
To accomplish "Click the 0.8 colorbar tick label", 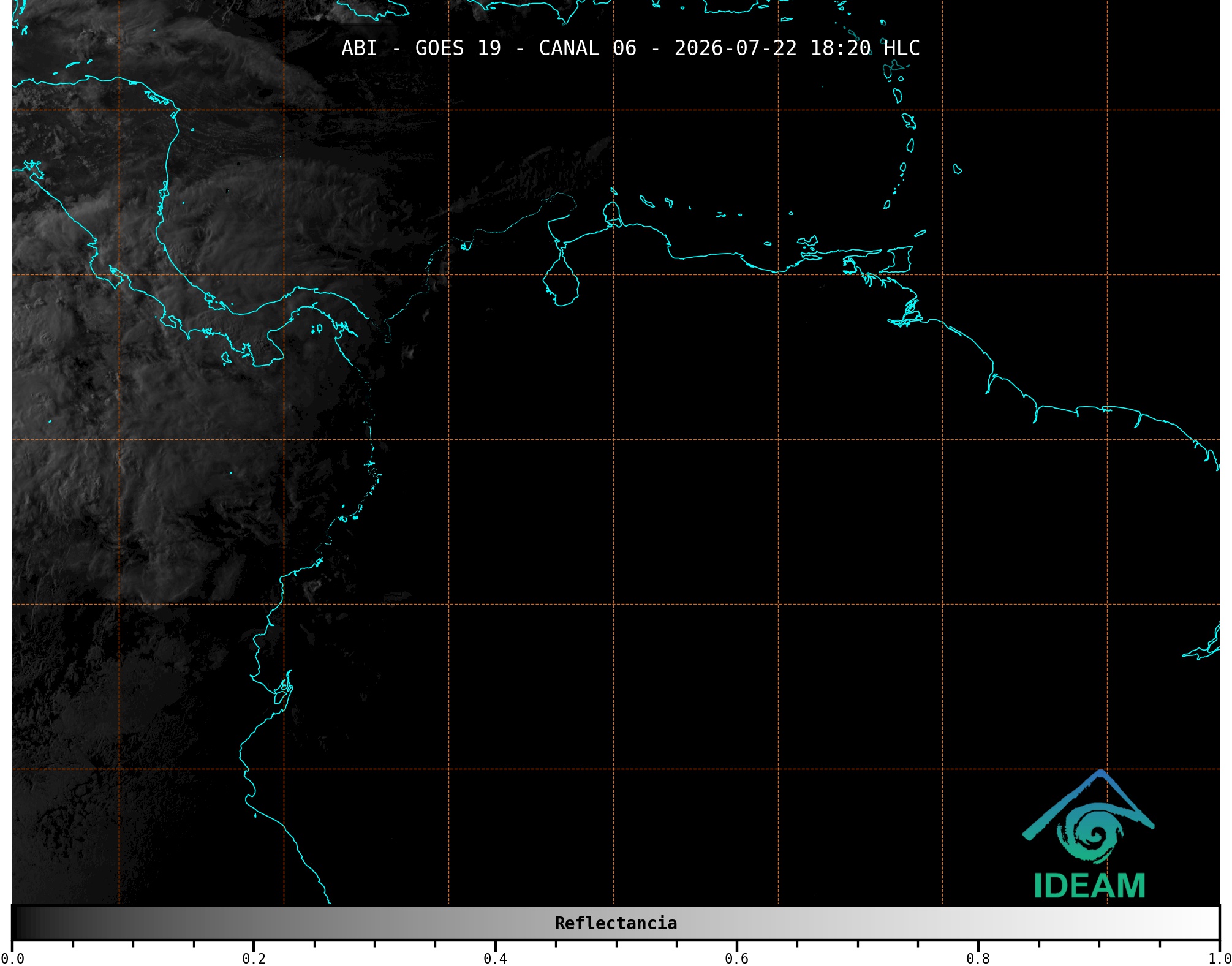I will pos(978,958).
